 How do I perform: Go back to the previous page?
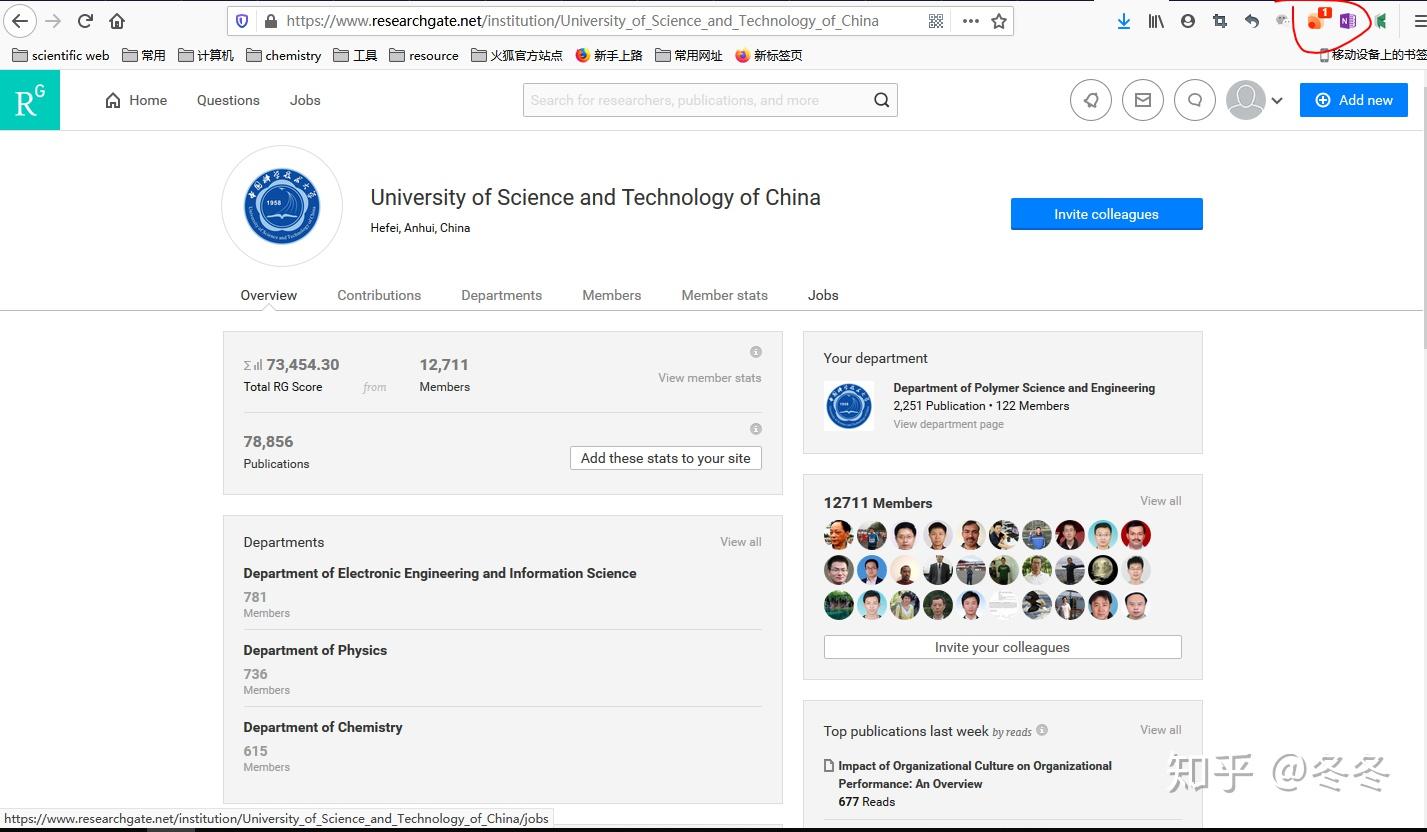pos(20,21)
